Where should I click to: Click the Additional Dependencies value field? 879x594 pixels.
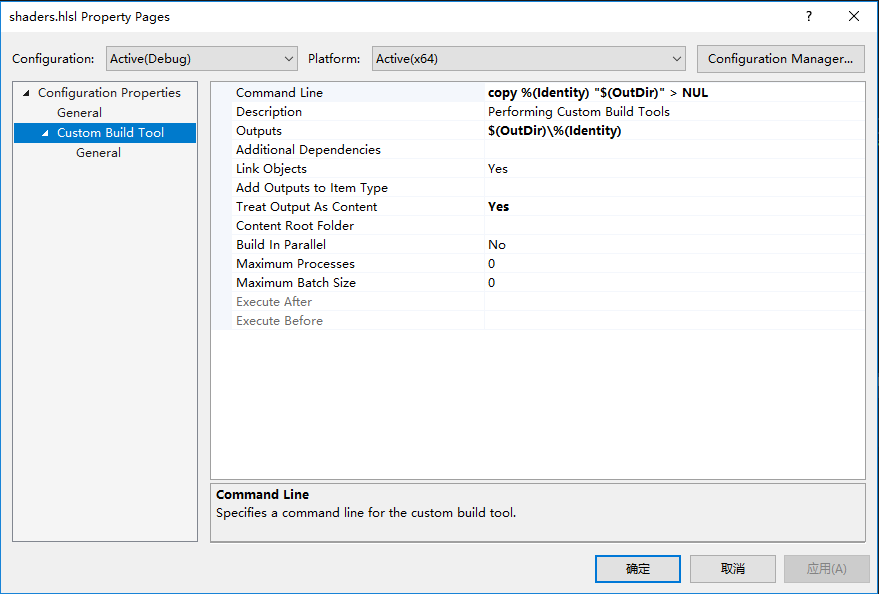tap(673, 150)
